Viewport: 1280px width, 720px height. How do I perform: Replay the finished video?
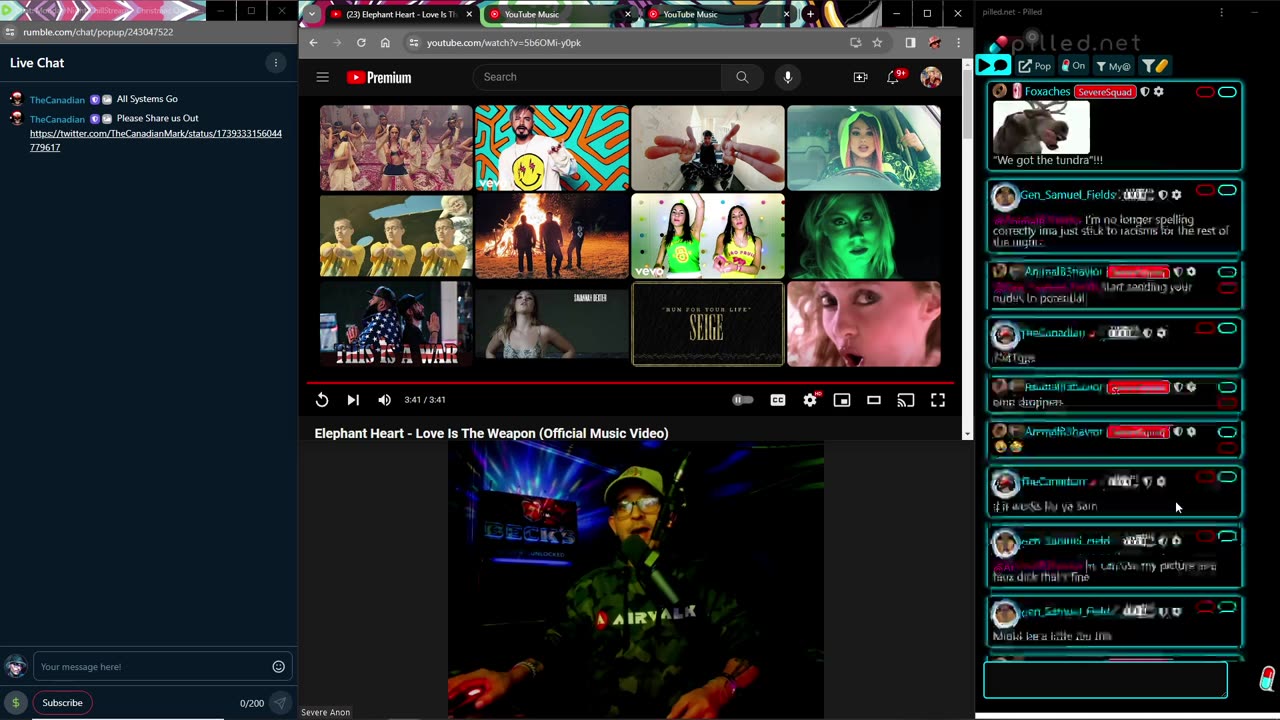click(322, 400)
